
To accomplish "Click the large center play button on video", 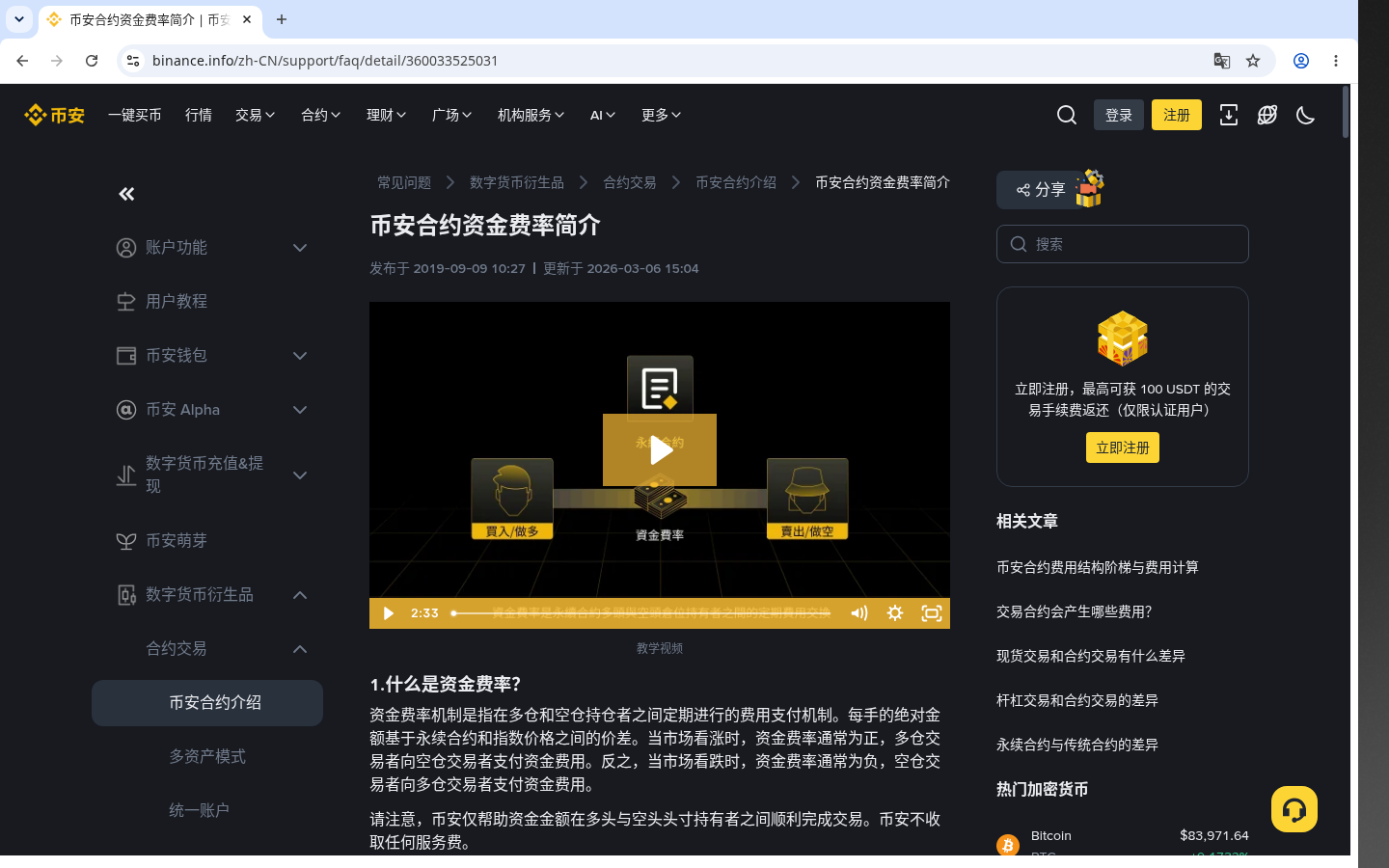I will click(x=660, y=449).
